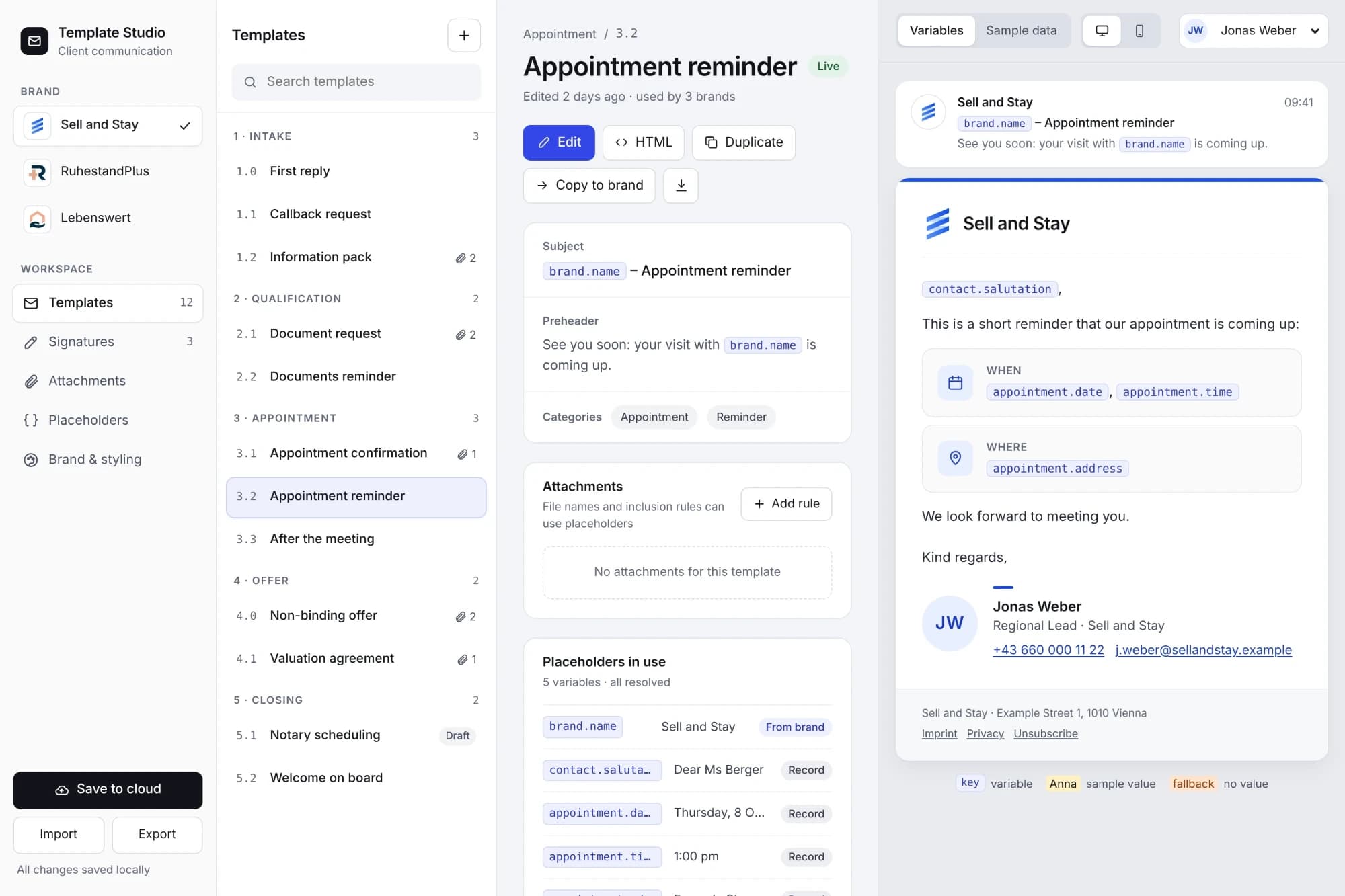
Task: Click the download icon beside Copy to brand
Action: coord(681,186)
